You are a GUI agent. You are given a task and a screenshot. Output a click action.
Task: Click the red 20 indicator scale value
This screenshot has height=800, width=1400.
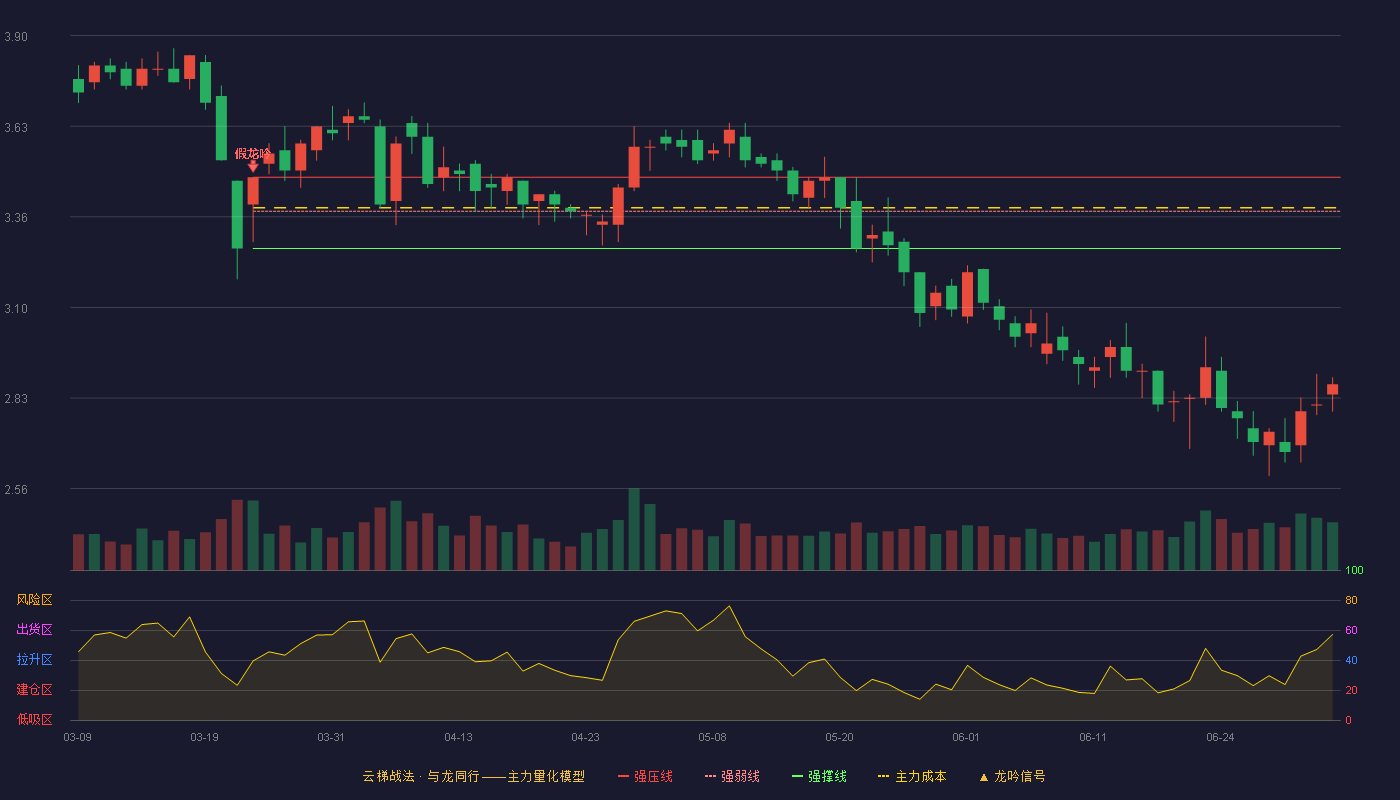pyautogui.click(x=1351, y=690)
